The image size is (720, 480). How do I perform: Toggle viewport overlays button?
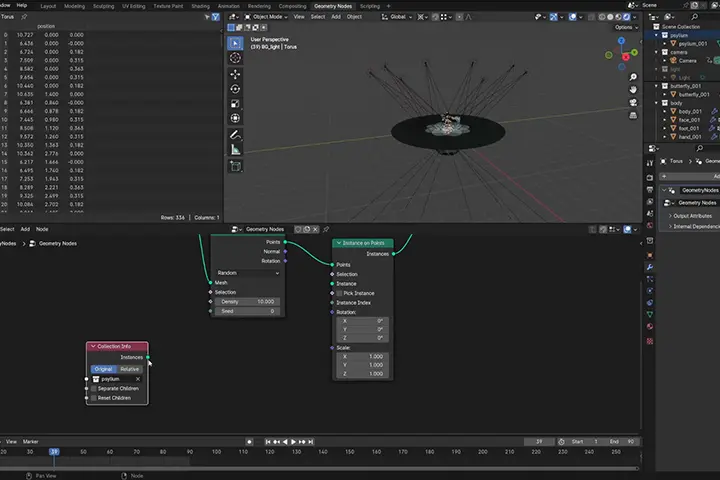pyautogui.click(x=572, y=17)
